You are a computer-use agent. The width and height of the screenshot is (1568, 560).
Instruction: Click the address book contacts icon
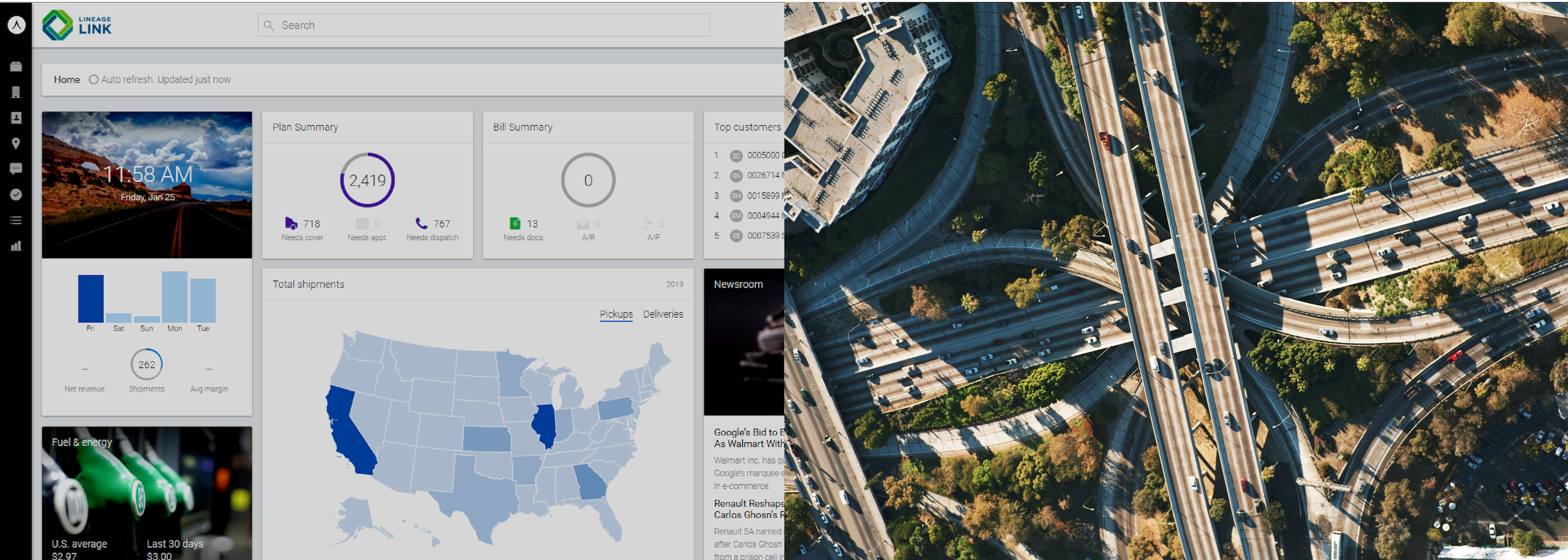(x=16, y=118)
